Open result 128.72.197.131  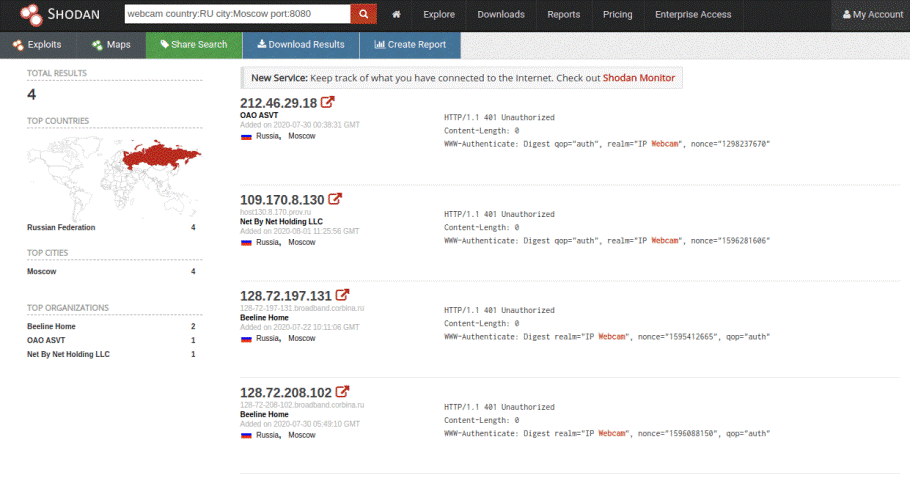coord(286,296)
